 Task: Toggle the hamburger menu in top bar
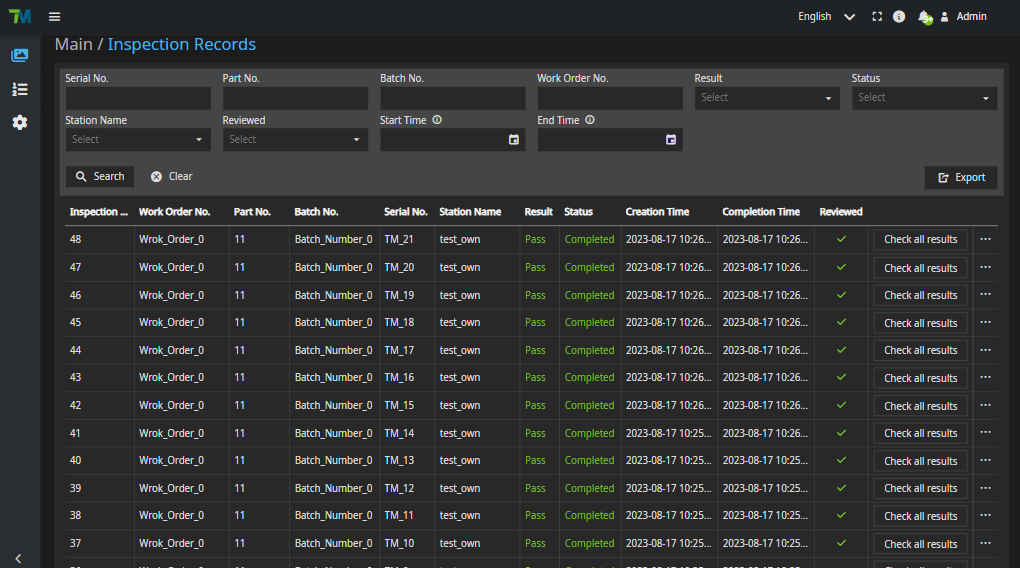click(54, 17)
